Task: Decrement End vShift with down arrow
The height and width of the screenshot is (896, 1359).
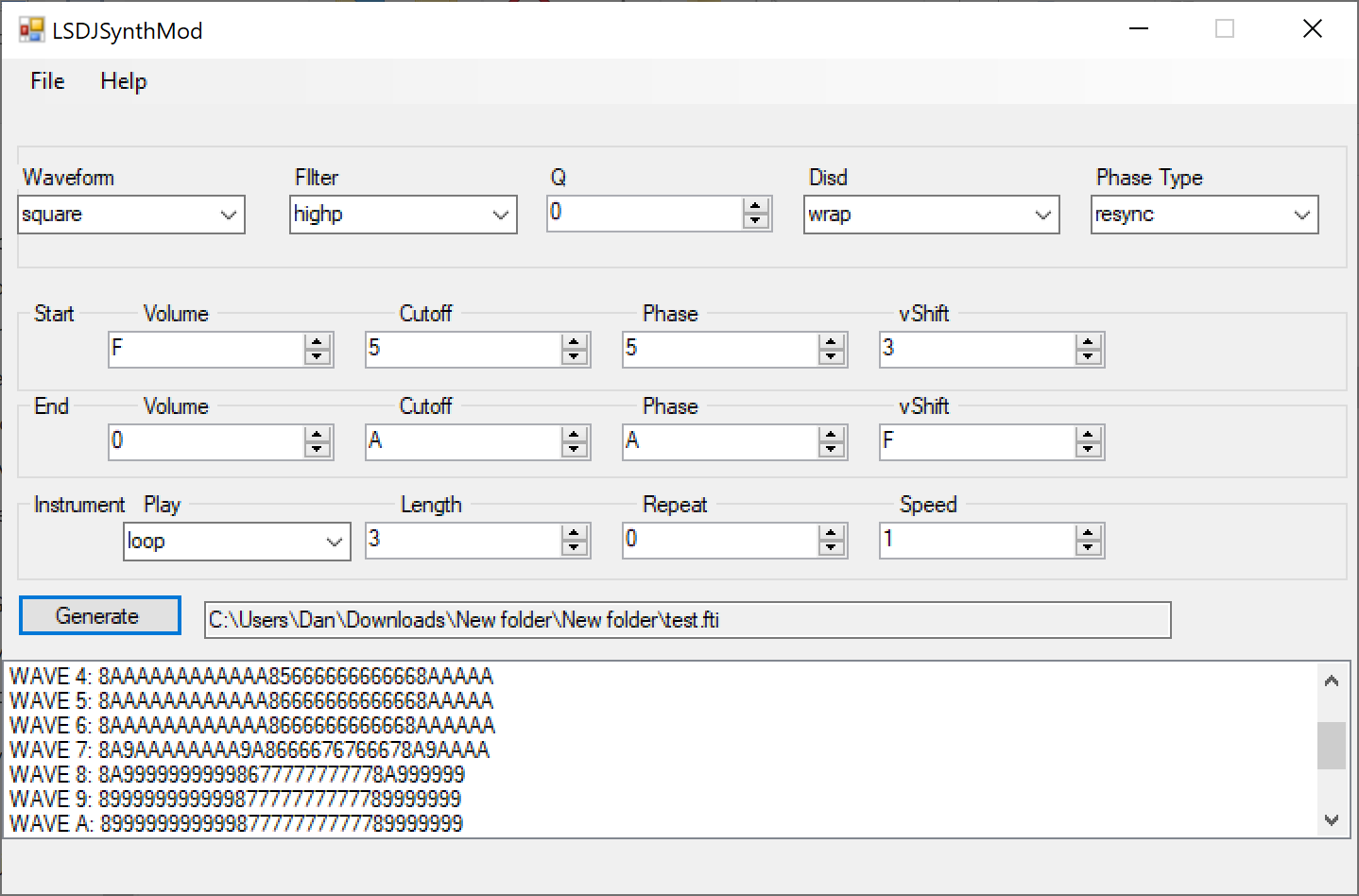Action: pos(1089,450)
